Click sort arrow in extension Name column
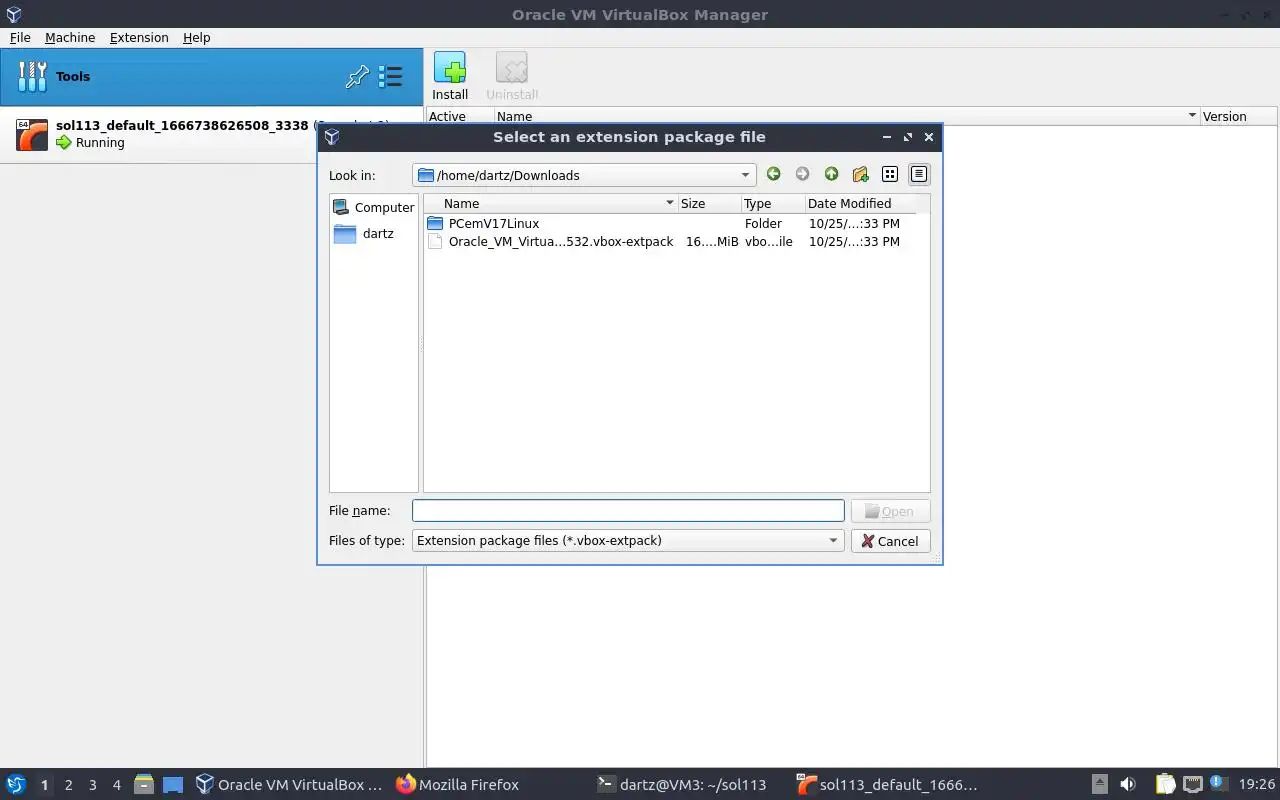Screen dimensions: 1280x800 coord(1192,116)
